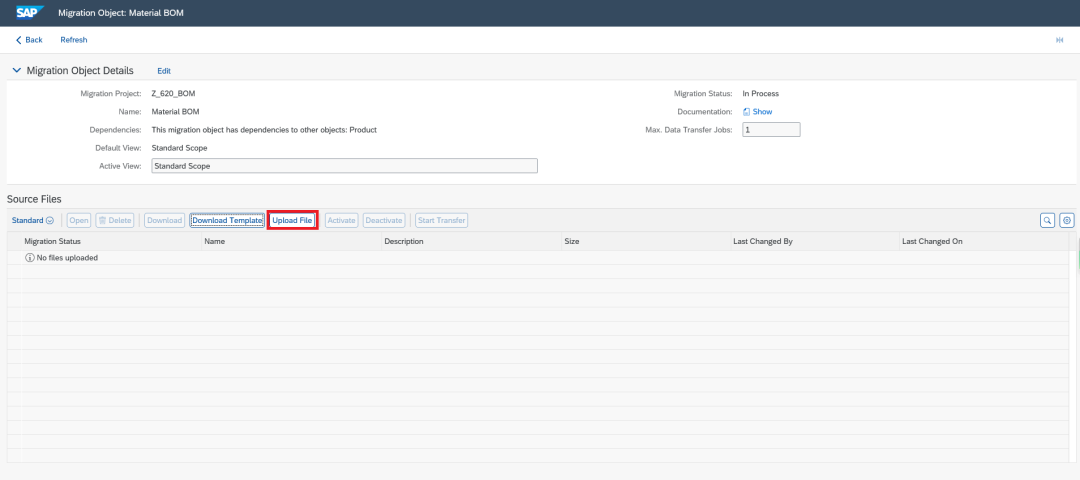Click the Max. Data Transfer Jobs field
1080x480 pixels.
771,129
